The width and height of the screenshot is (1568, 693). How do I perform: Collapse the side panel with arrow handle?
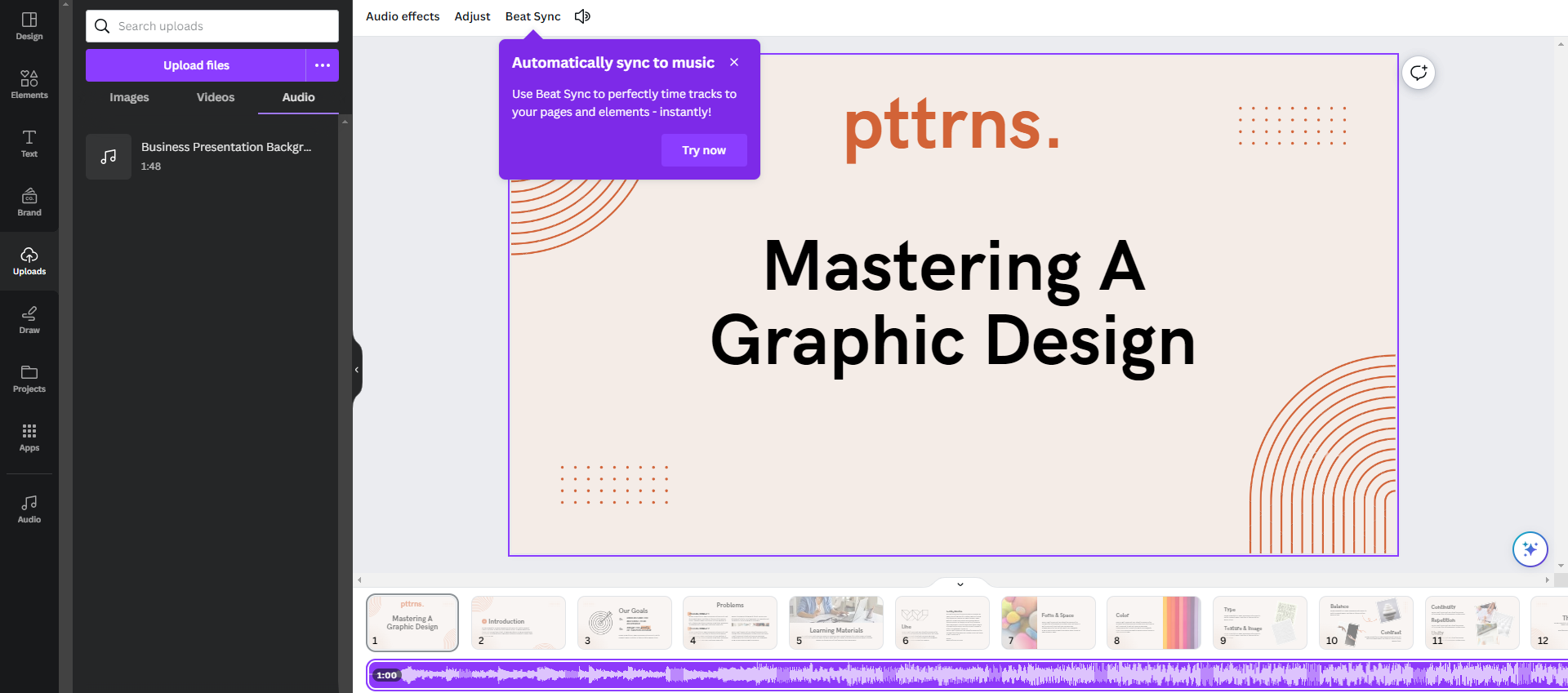pyautogui.click(x=357, y=370)
